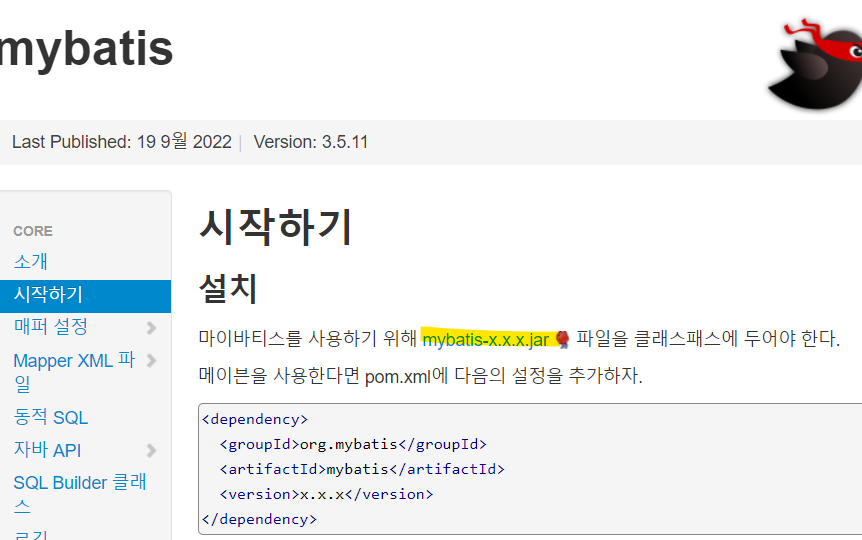Click the pom.xml sentence about 메이븐

click(420, 377)
